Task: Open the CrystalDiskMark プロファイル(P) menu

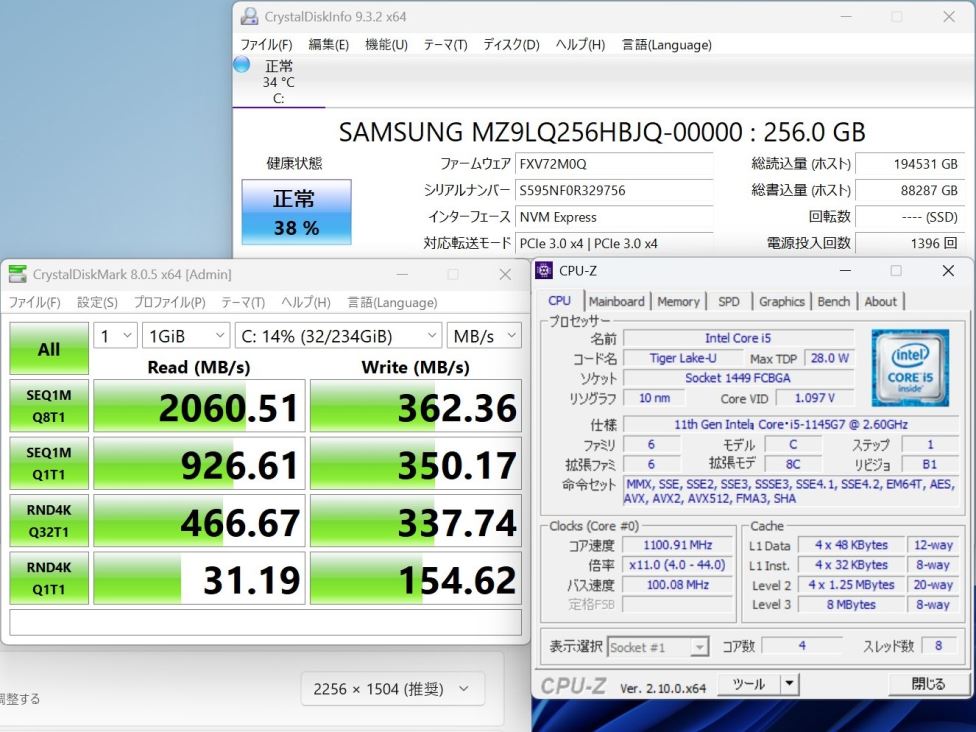Action: click(x=169, y=303)
